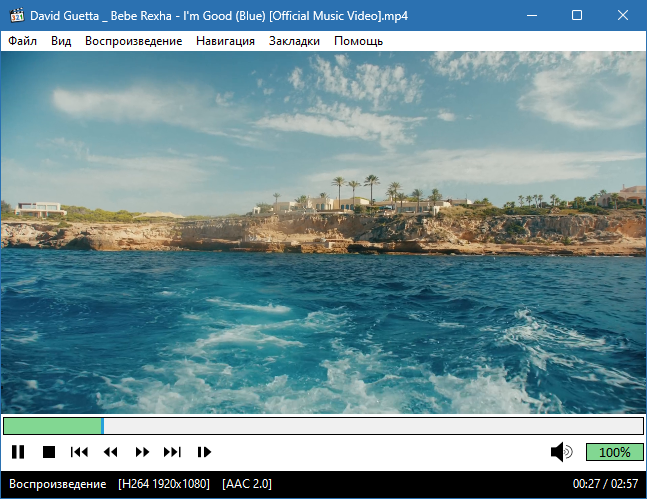
Task: Click the video picture of the coastline
Action: pos(324,232)
